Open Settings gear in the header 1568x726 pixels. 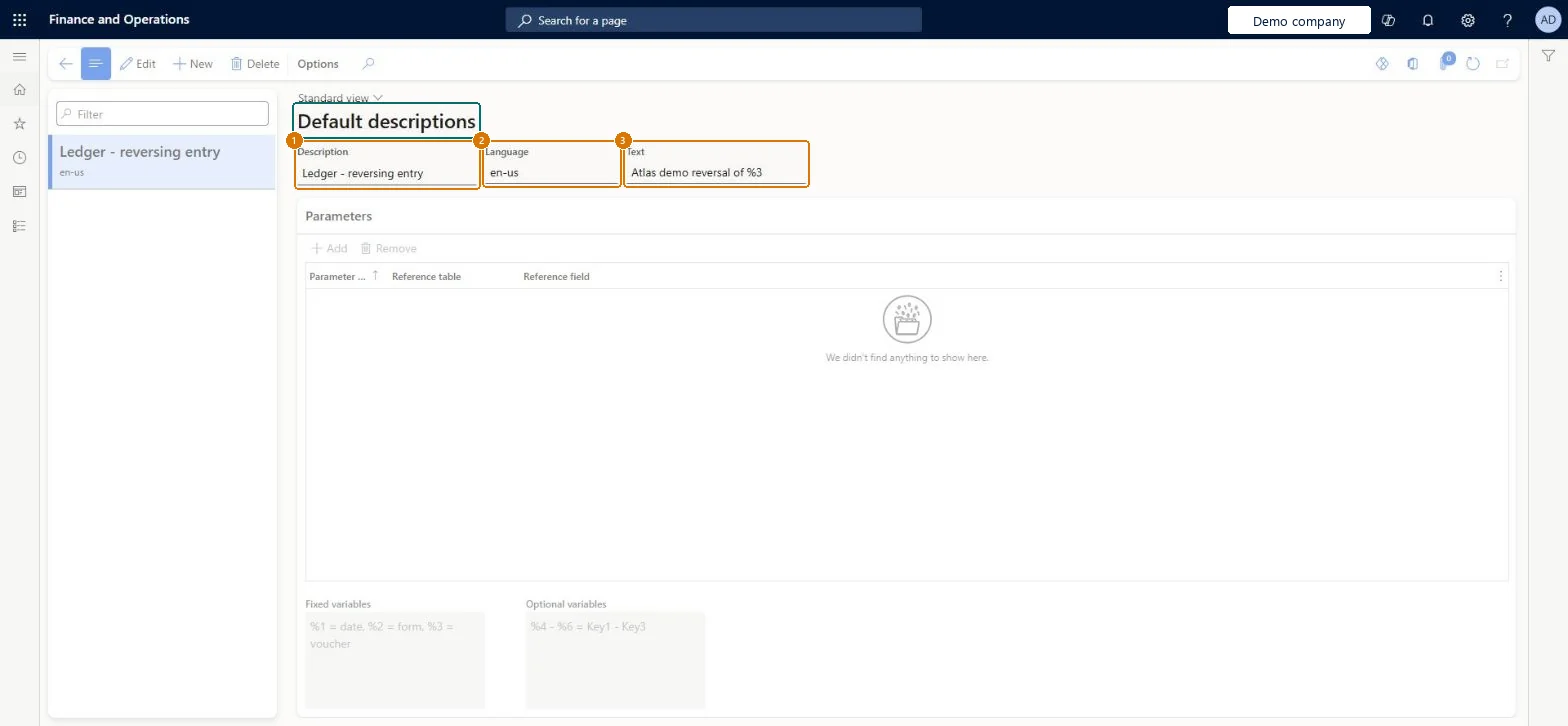coord(1468,20)
